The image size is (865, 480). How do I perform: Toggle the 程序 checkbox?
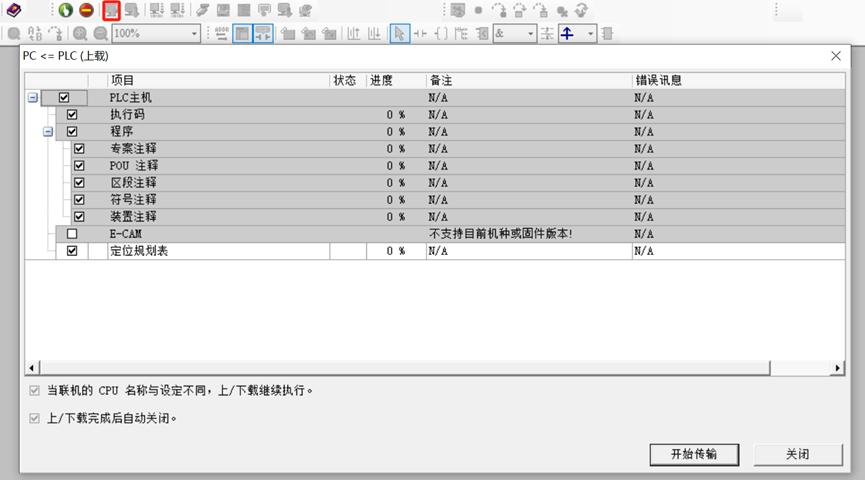click(x=72, y=132)
